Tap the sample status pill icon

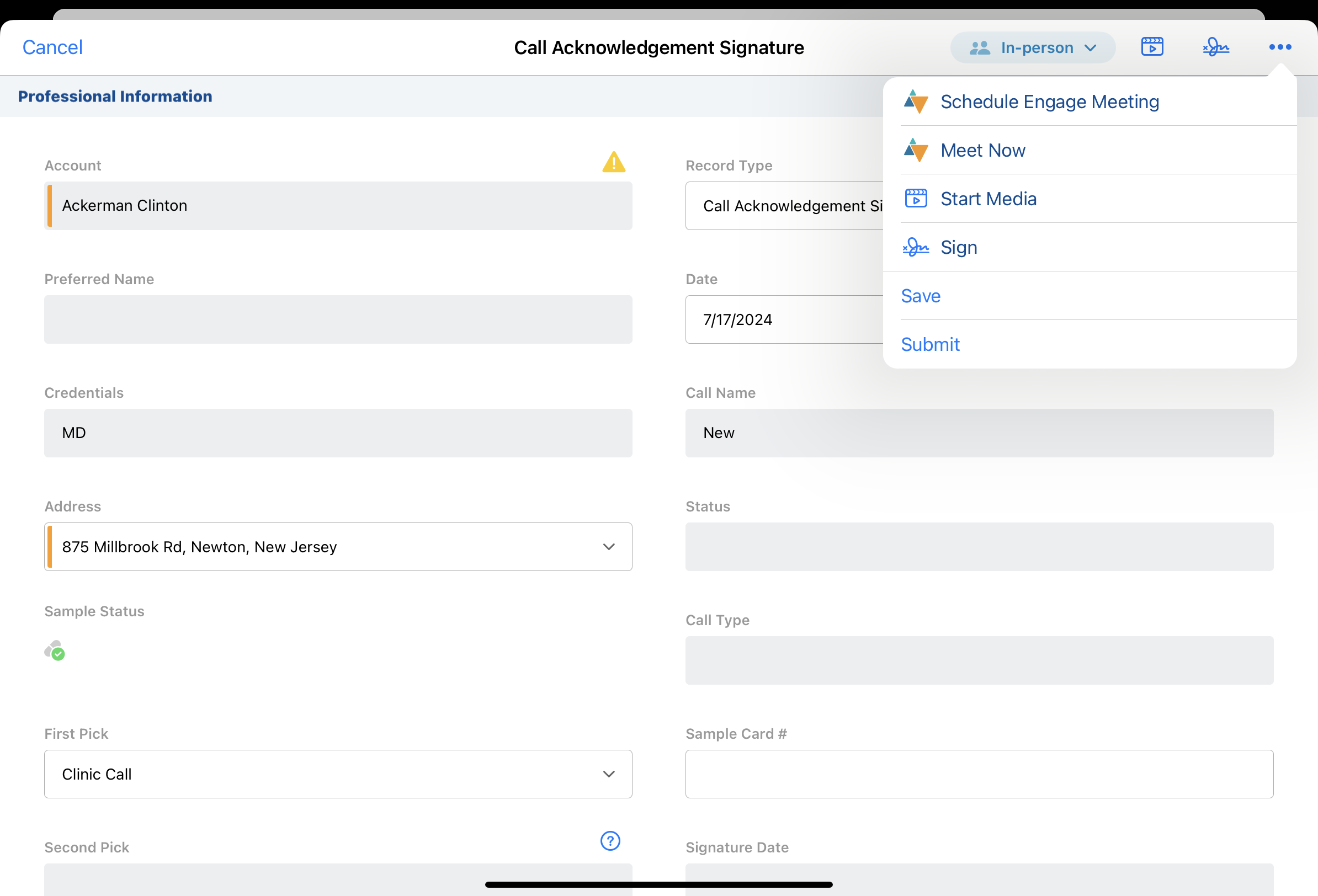(x=55, y=650)
